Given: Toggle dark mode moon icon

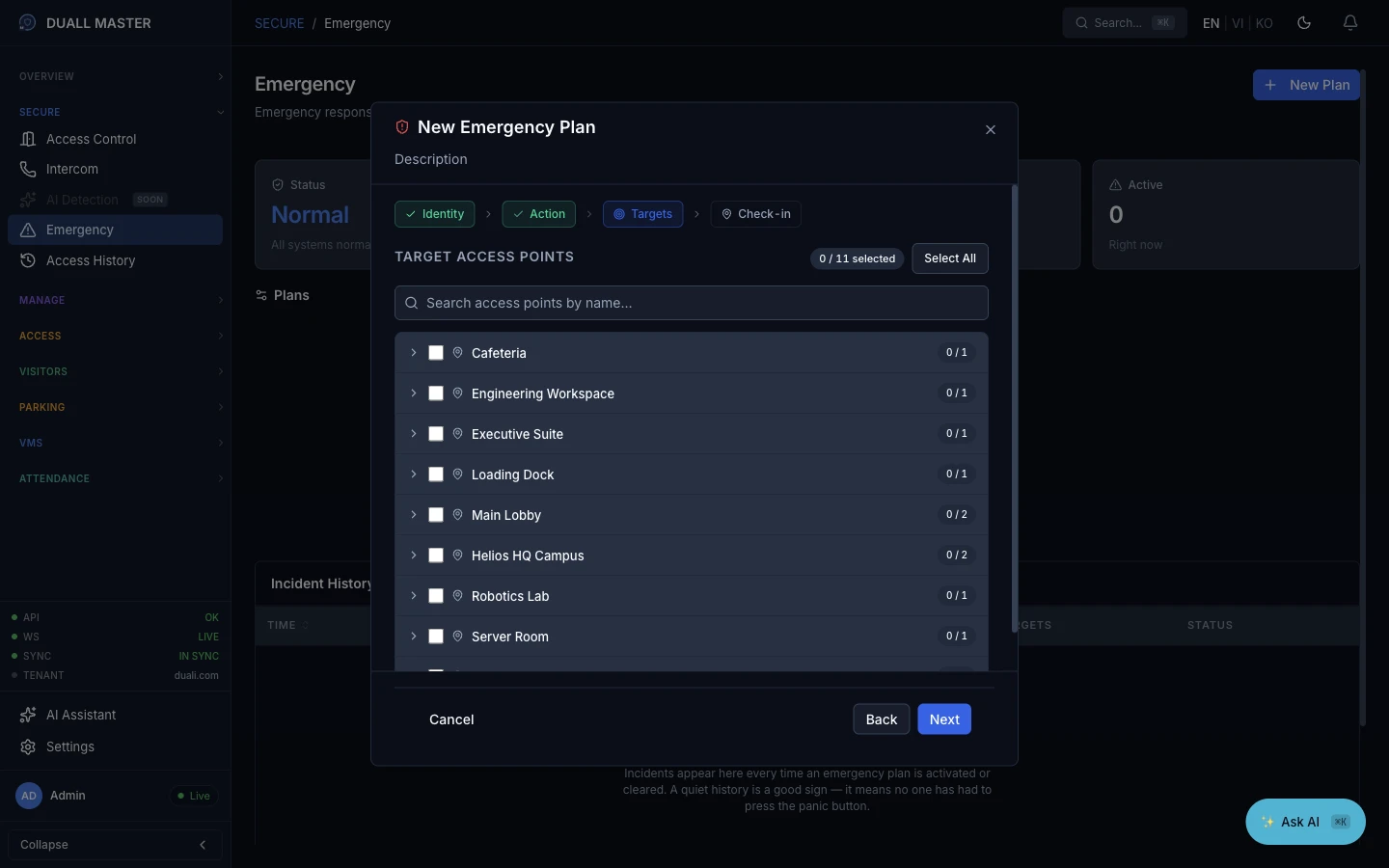Looking at the screenshot, I should tap(1304, 22).
